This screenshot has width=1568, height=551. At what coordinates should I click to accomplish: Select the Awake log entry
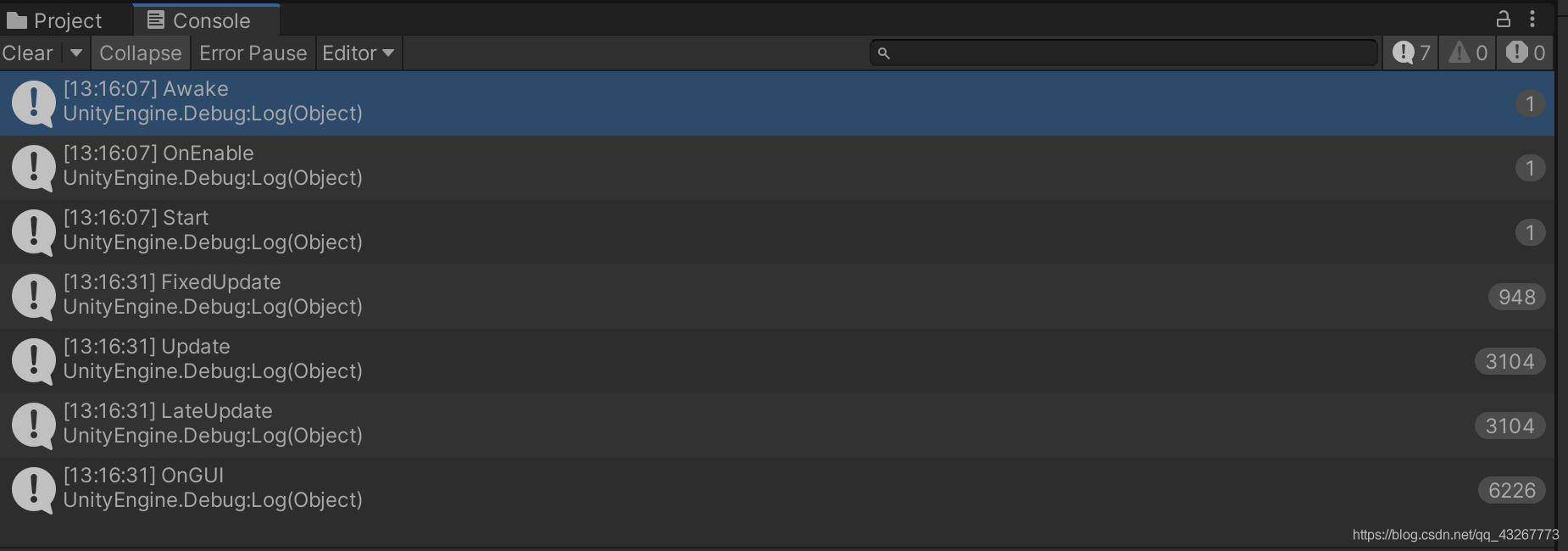[777, 103]
